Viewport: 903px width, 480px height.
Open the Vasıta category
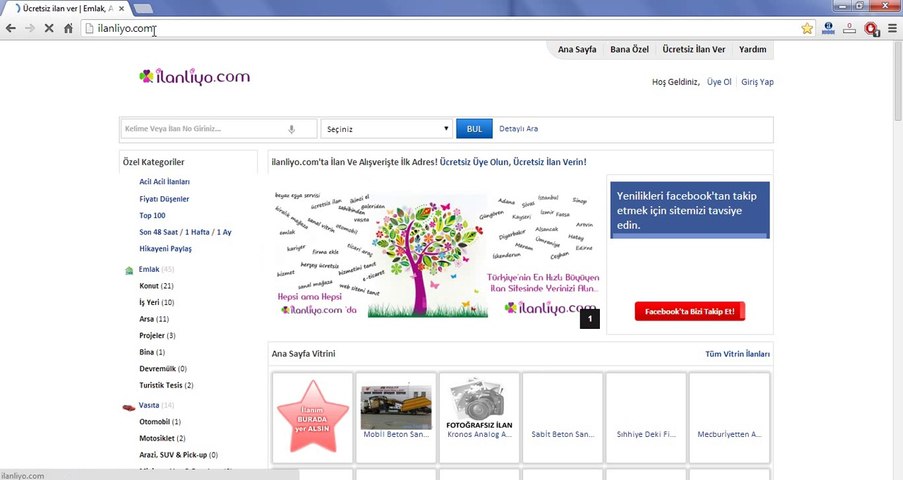tap(149, 405)
